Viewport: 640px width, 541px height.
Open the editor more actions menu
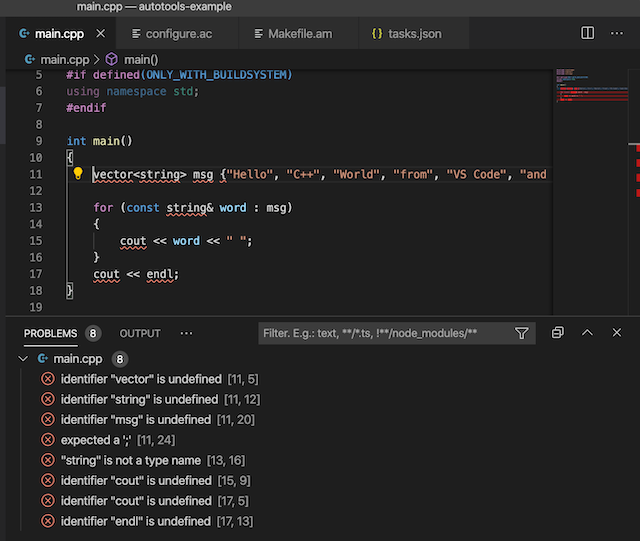[x=618, y=33]
